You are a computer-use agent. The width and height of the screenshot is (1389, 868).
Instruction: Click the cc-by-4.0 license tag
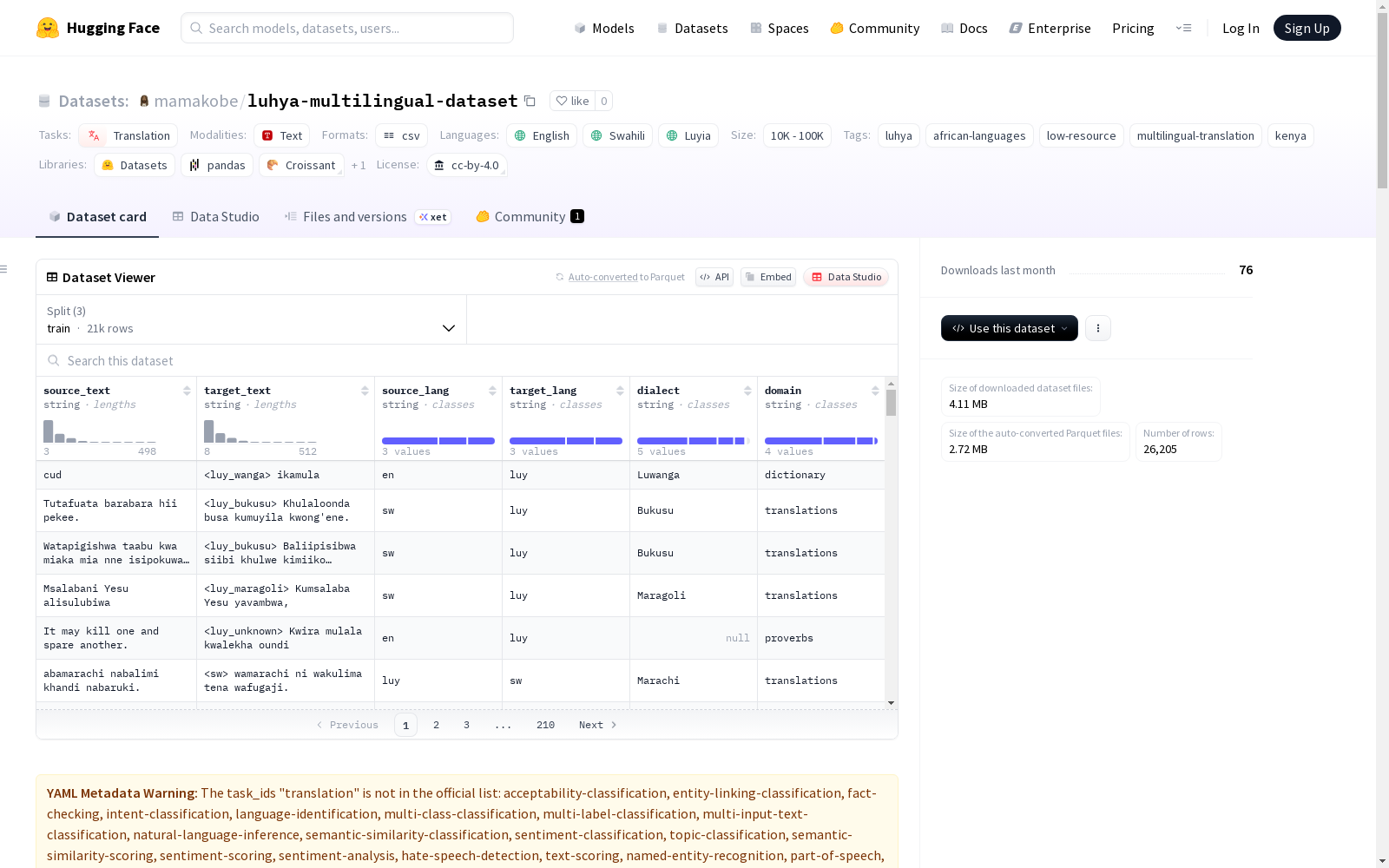tap(467, 165)
